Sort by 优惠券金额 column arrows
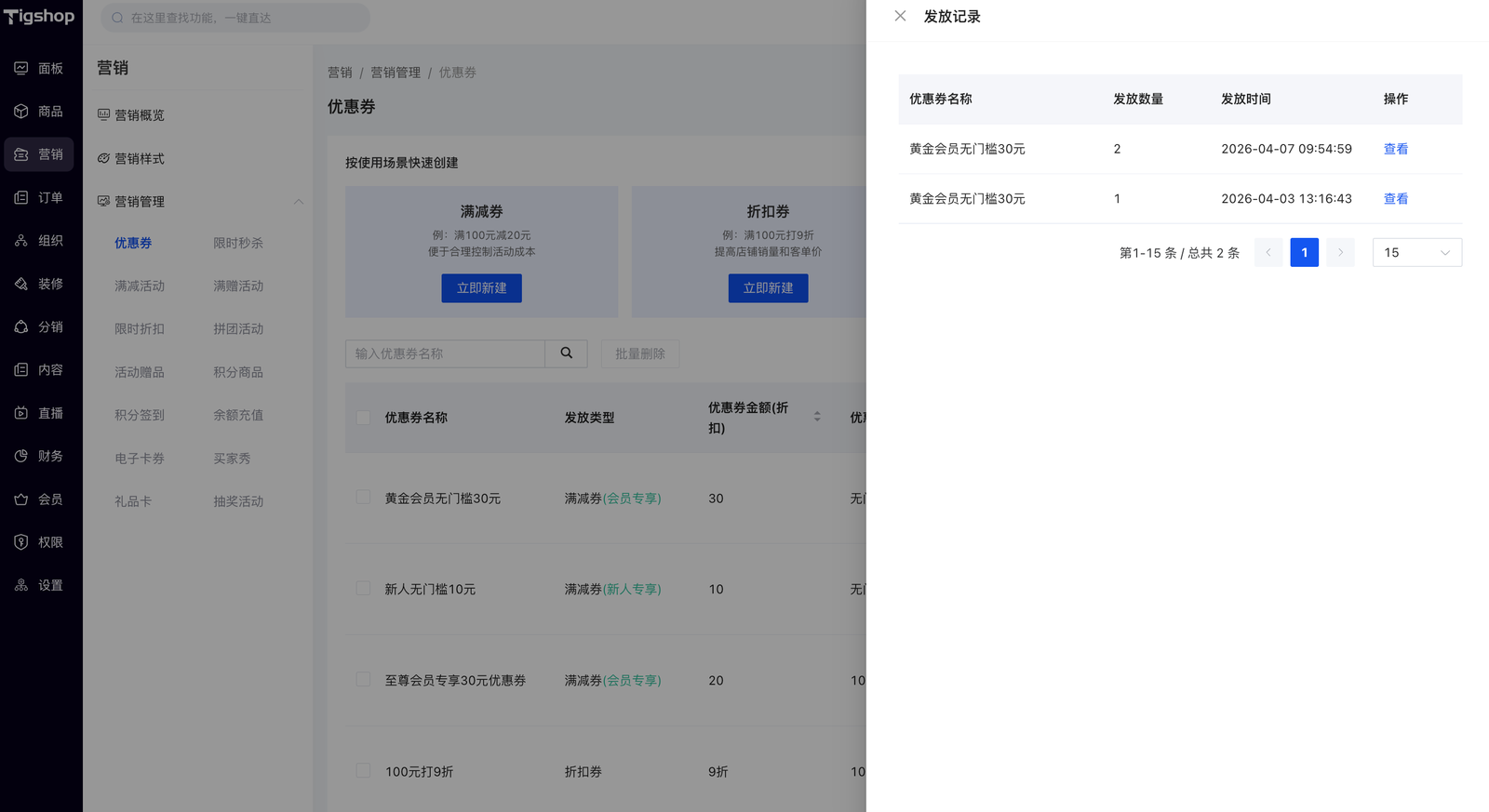Screen dimensions: 1489x812 pyautogui.click(x=817, y=417)
